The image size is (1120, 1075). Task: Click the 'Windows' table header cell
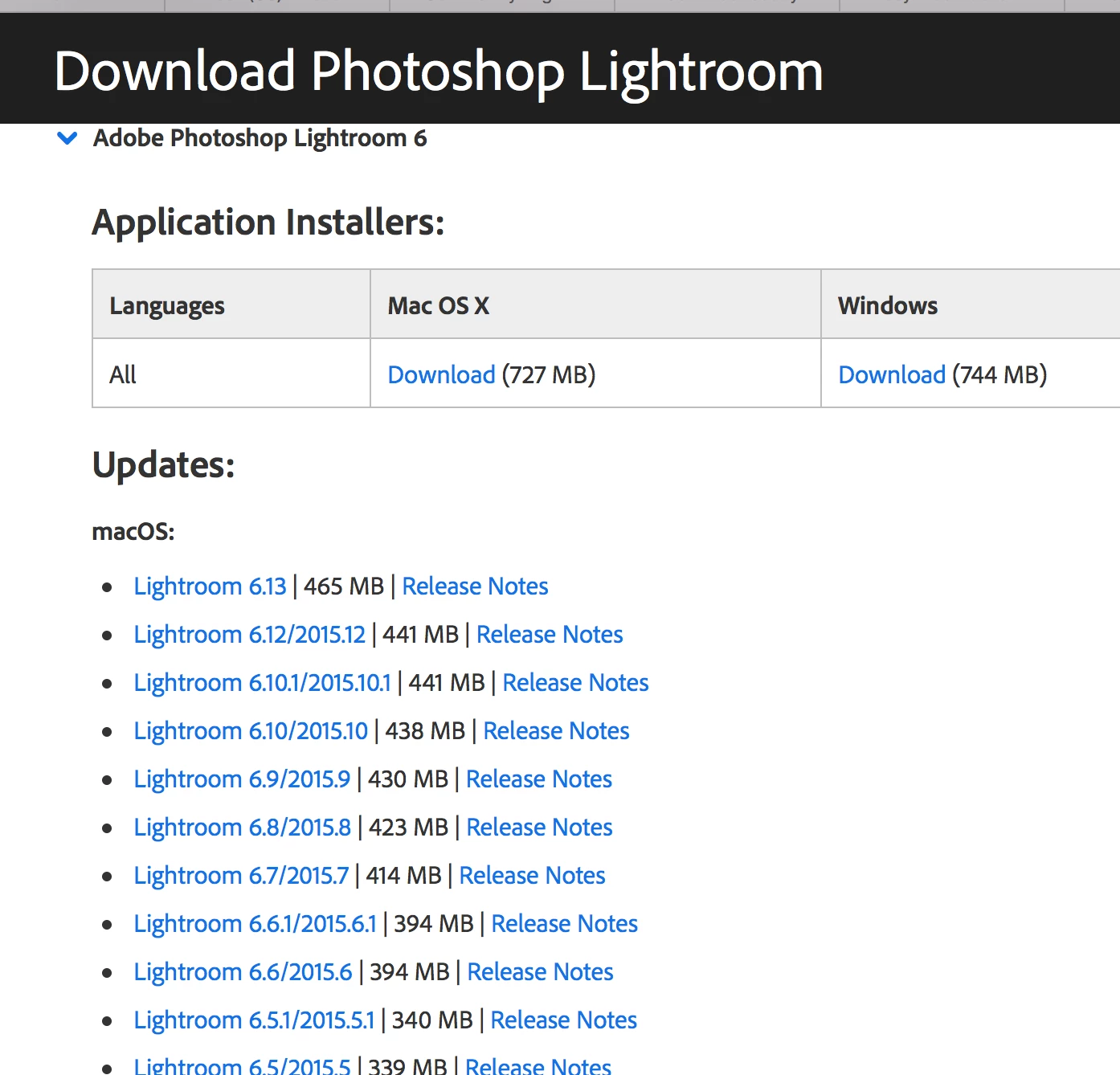971,305
